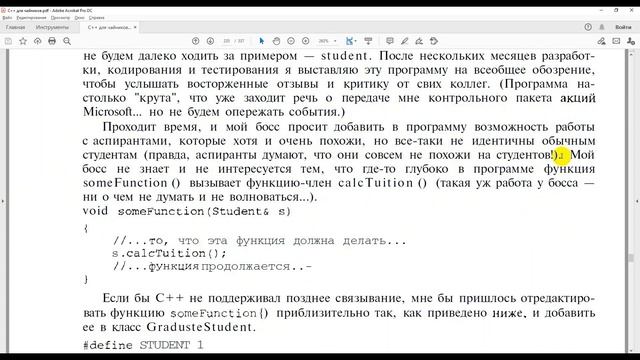Choose the Hand pan tool

point(276,41)
